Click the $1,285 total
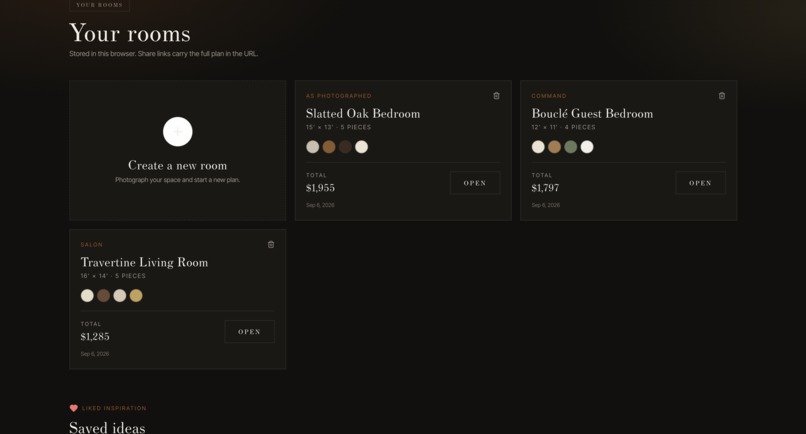Image resolution: width=806 pixels, height=434 pixels. click(95, 337)
